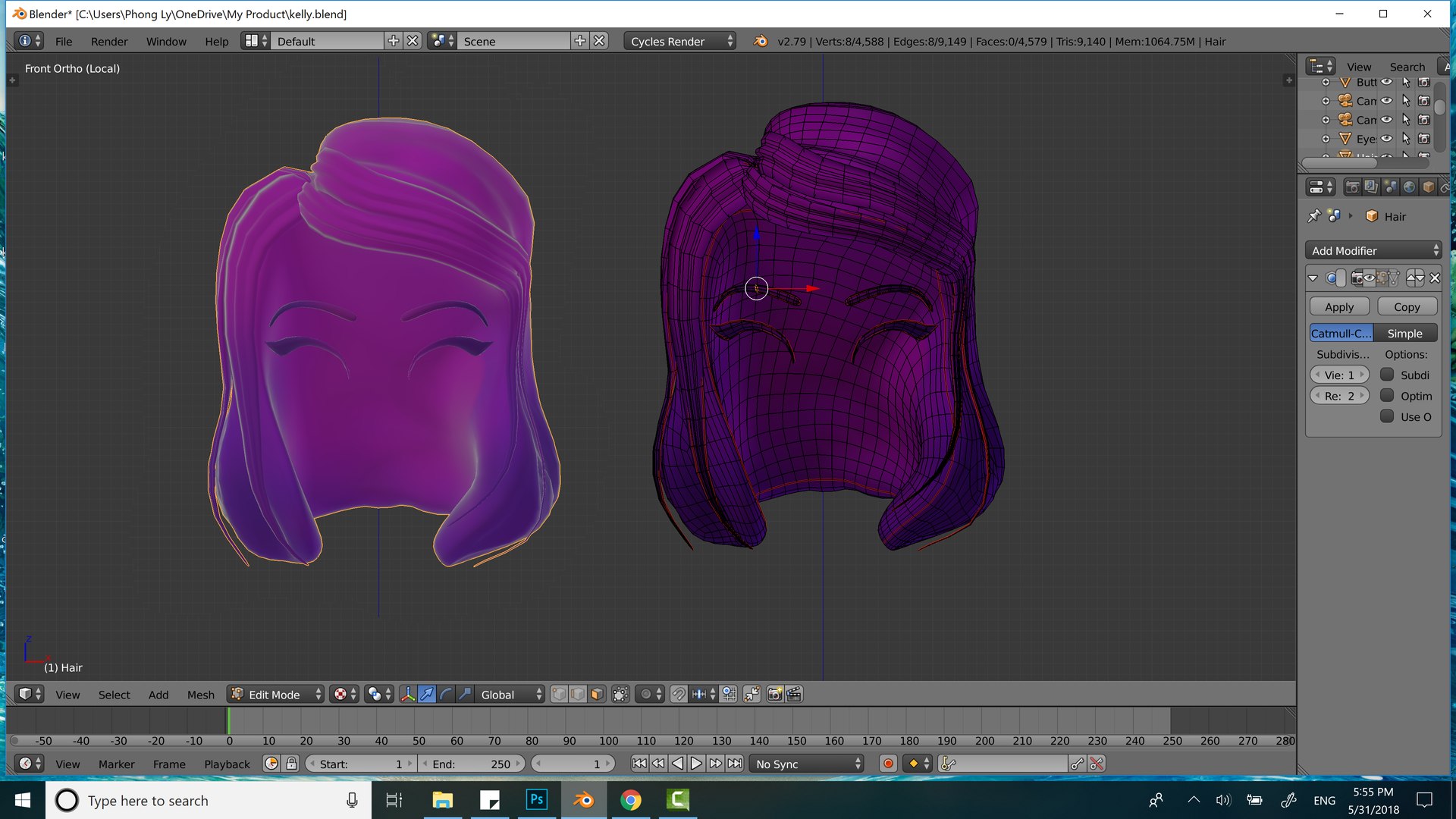Click the Apply modifier button
1456x819 pixels.
click(x=1339, y=306)
